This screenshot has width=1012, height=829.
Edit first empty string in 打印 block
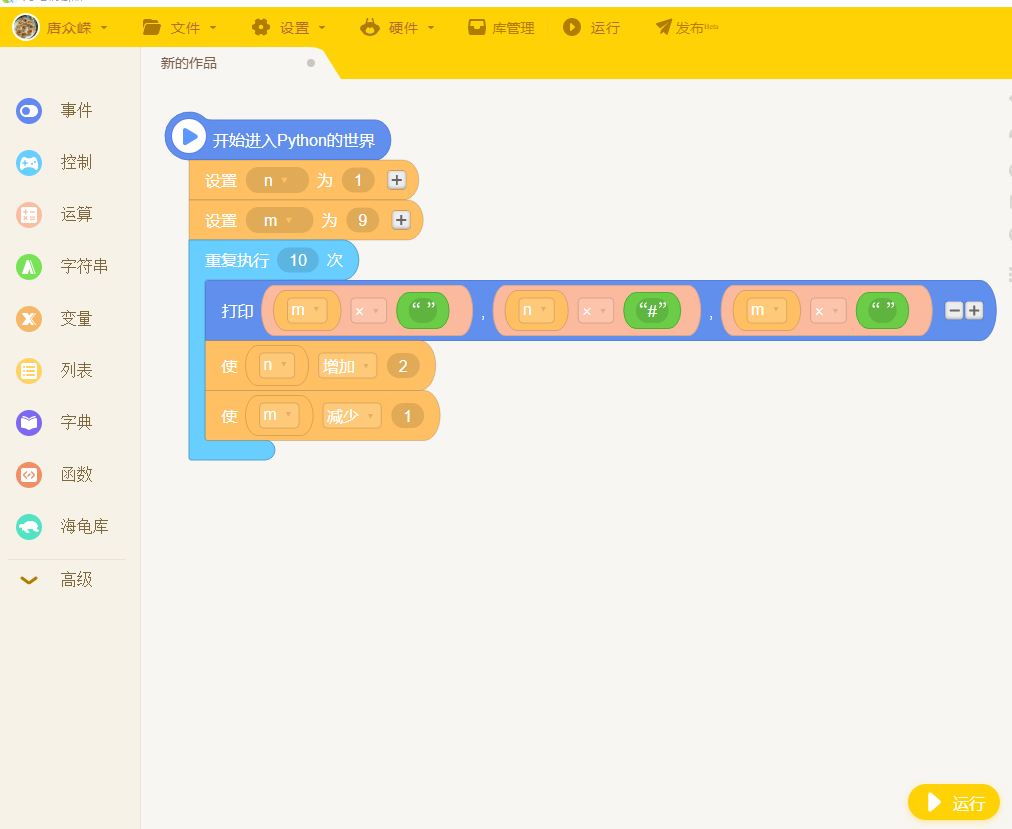click(x=423, y=311)
